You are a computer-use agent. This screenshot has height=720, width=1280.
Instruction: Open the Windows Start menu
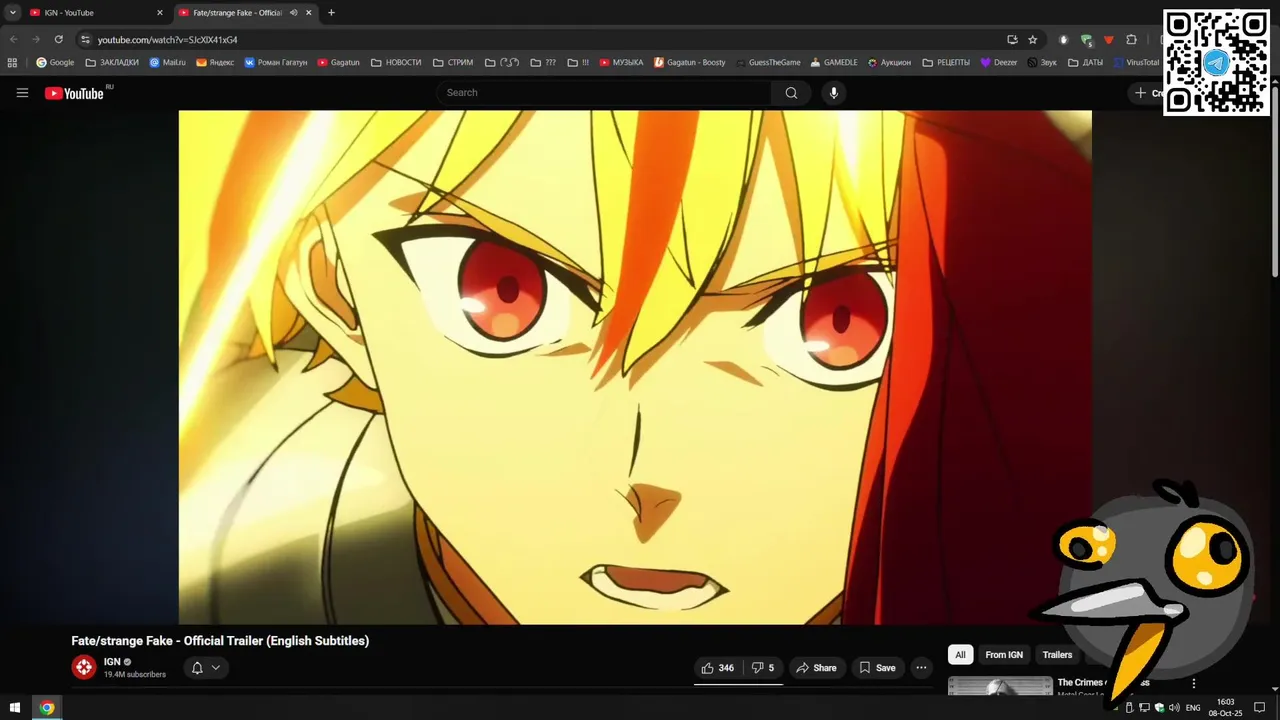click(x=14, y=708)
